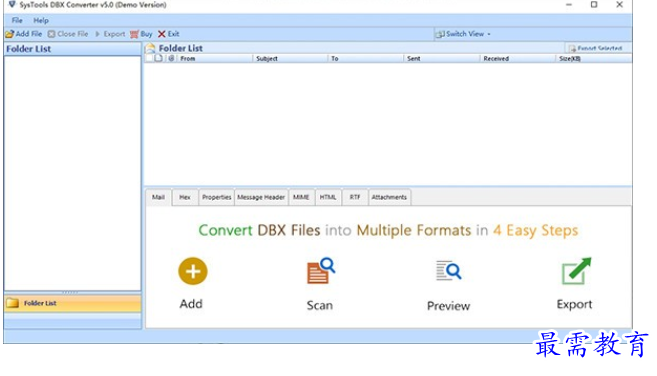Switch to the Attachments tab
The width and height of the screenshot is (657, 376).
(389, 197)
